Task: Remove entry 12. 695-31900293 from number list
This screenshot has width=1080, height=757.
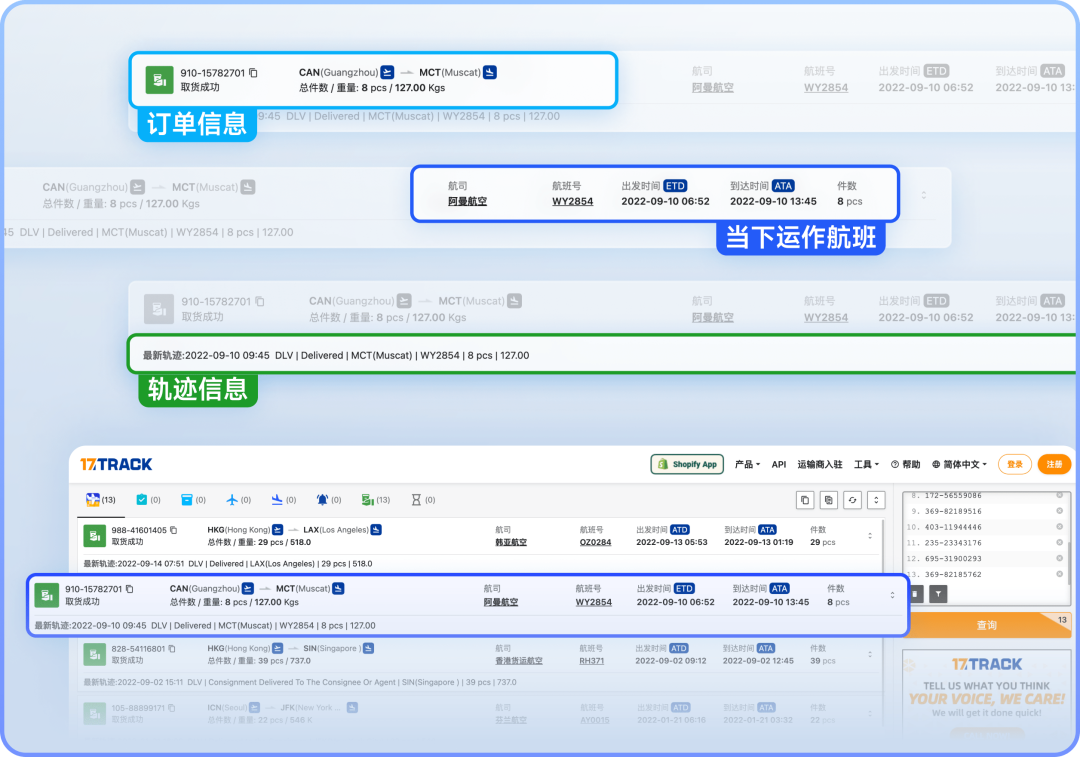Action: pos(1059,559)
